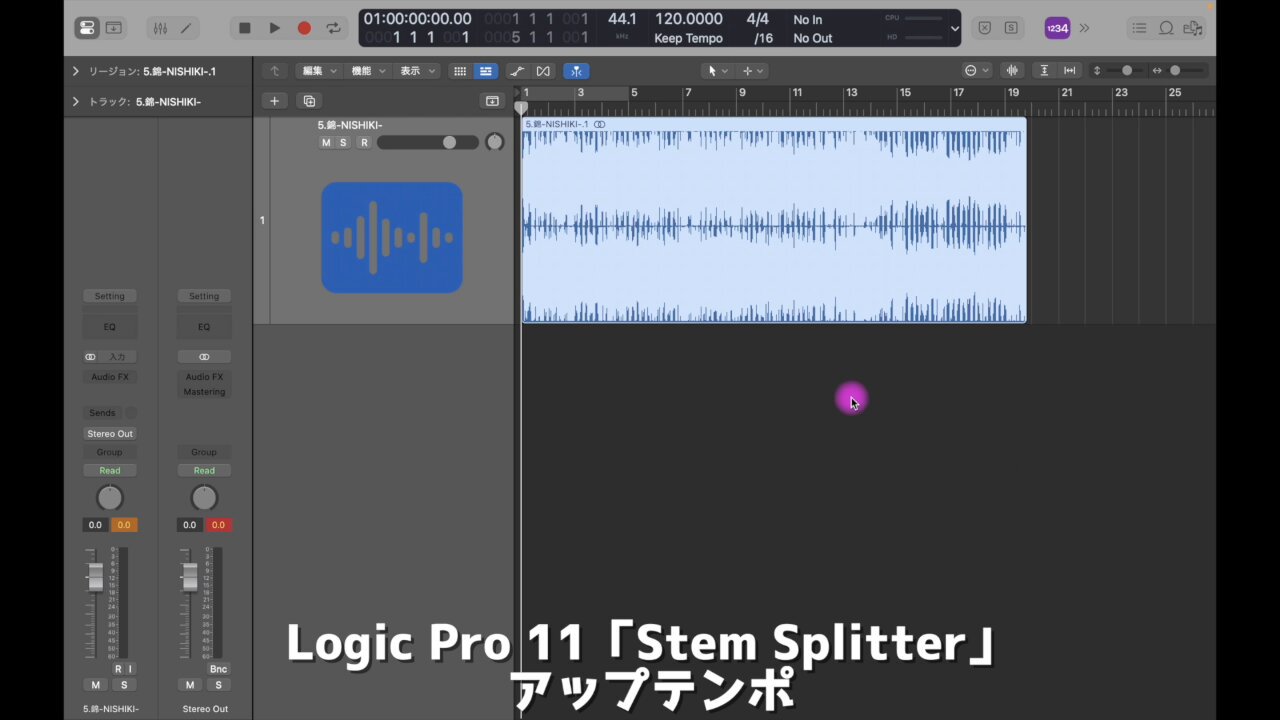1280x720 pixels.
Task: Toggle Cycle mode in the transport
Action: click(x=334, y=28)
